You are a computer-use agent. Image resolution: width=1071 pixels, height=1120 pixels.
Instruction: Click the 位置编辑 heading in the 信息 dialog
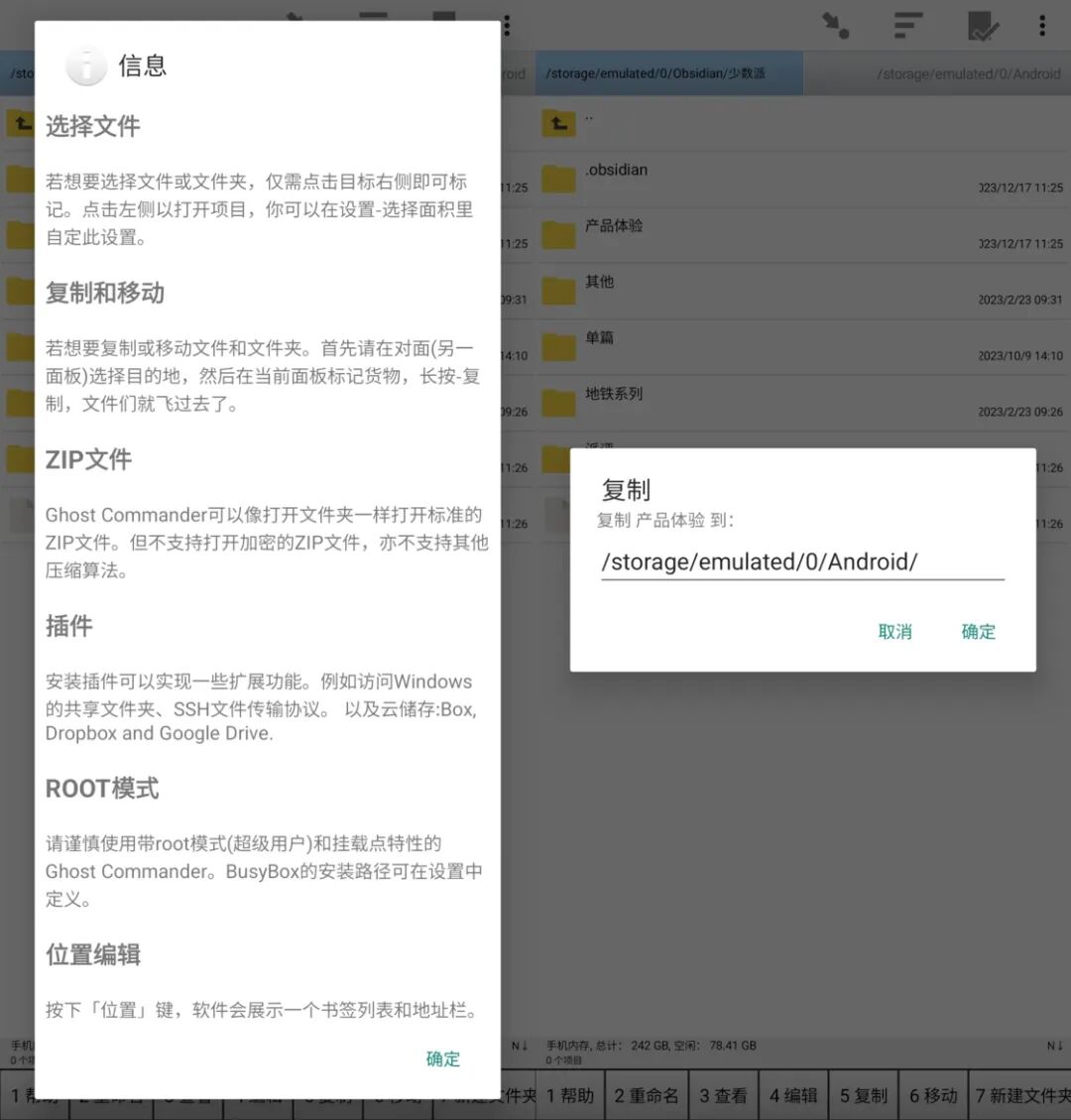pos(93,954)
